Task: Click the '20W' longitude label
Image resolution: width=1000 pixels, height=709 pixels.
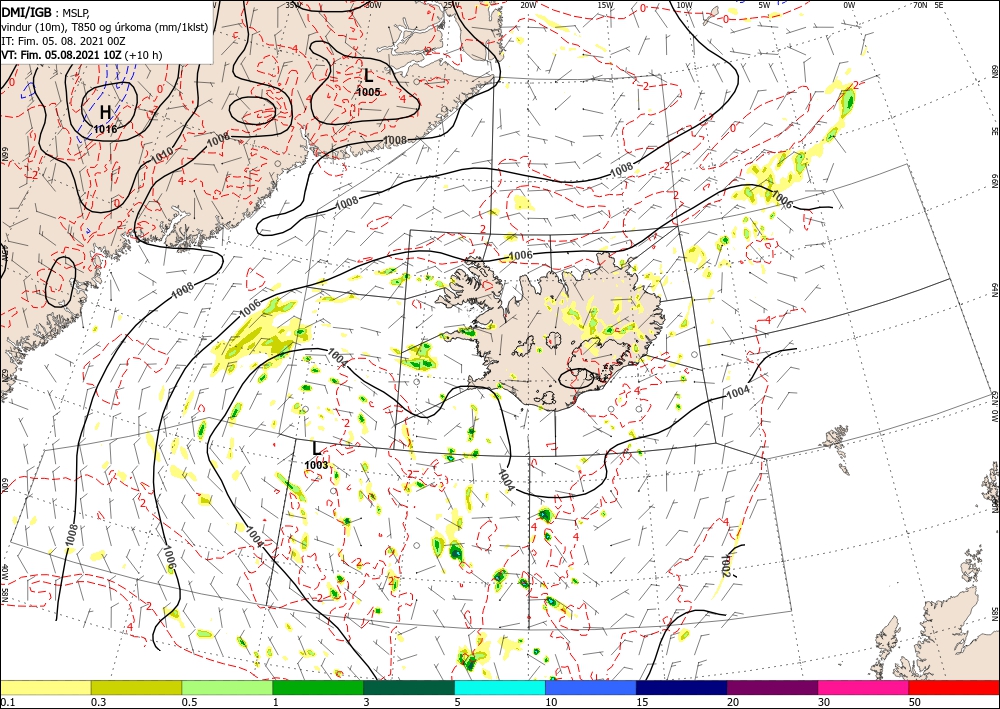Action: 528,5
